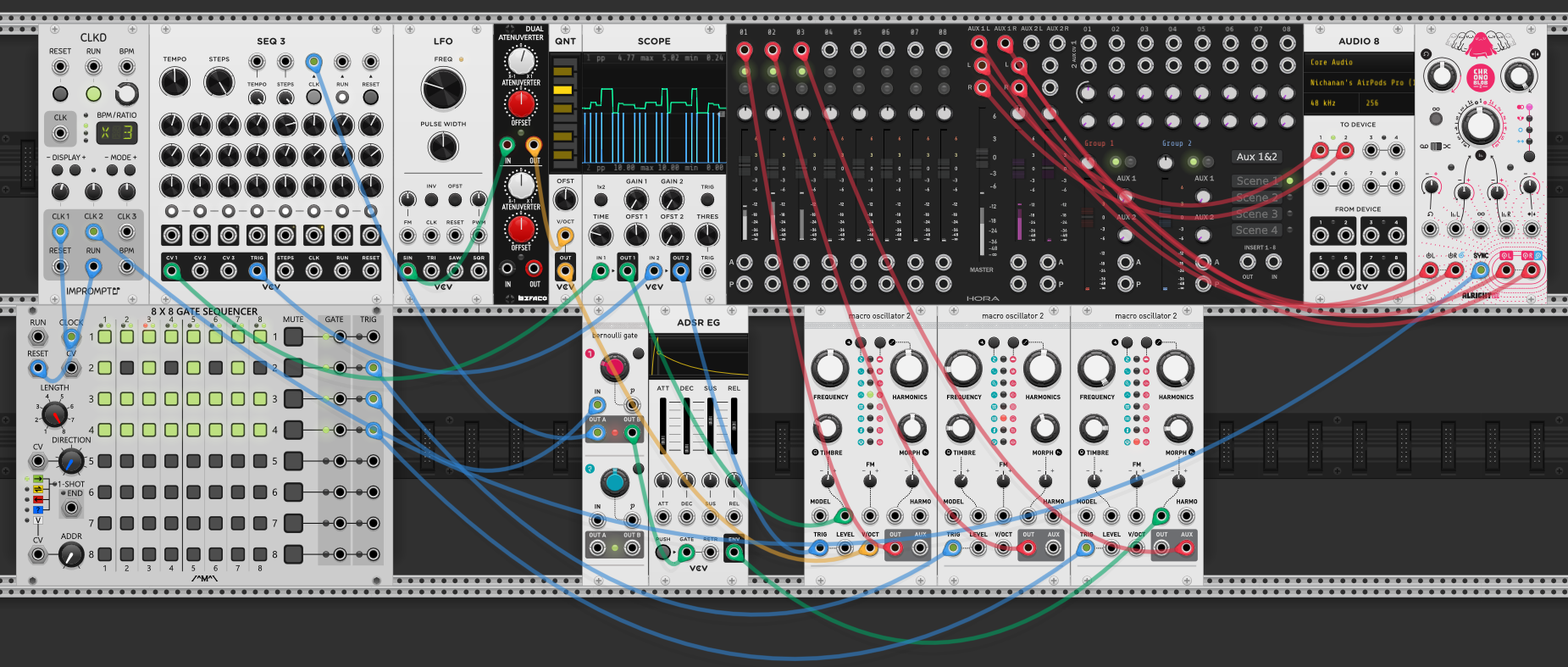The height and width of the screenshot is (667, 1568).
Task: Click the MUTE button for row 5
Action: [x=293, y=461]
